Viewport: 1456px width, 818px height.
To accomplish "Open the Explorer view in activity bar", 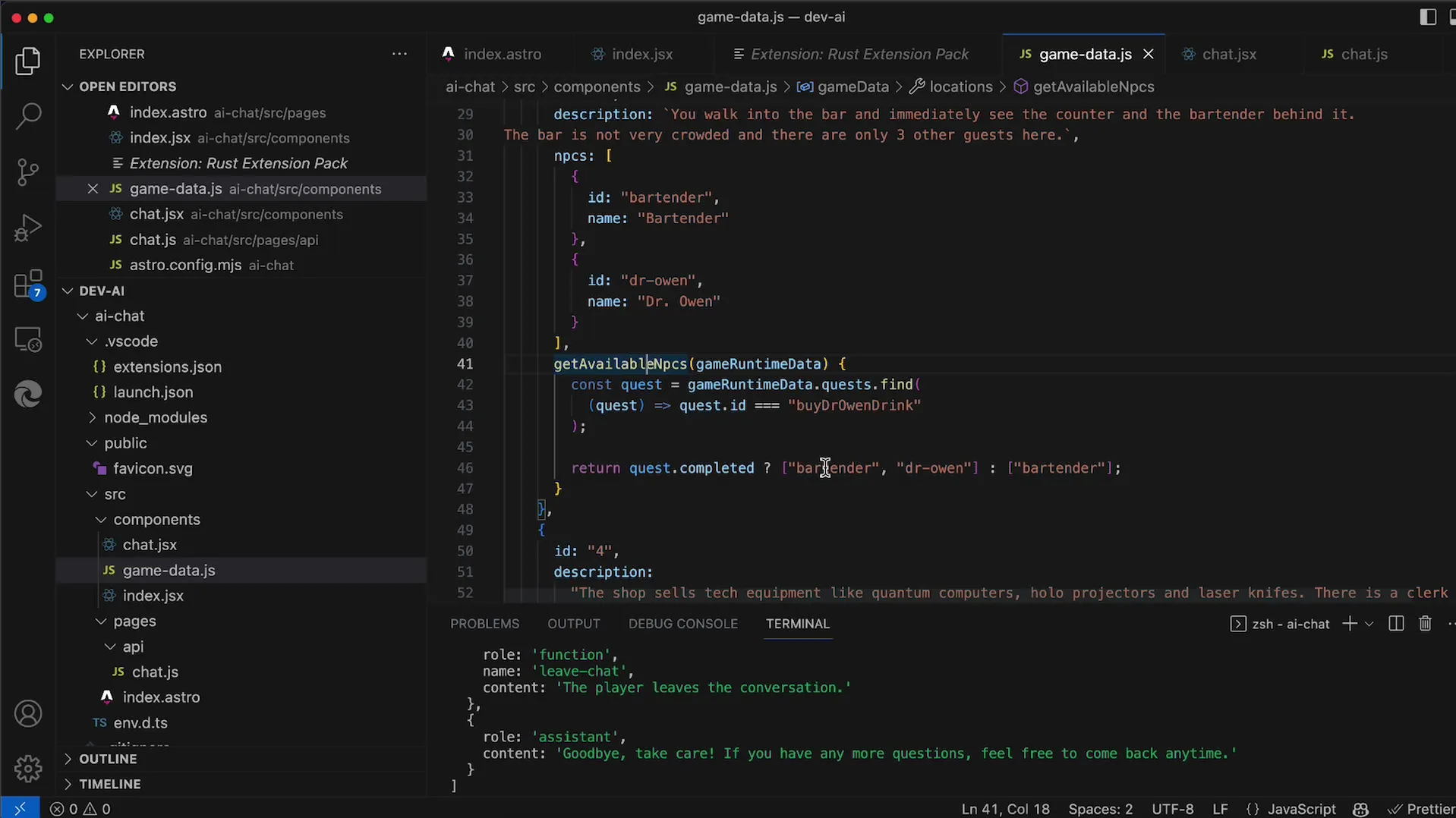I will click(28, 61).
